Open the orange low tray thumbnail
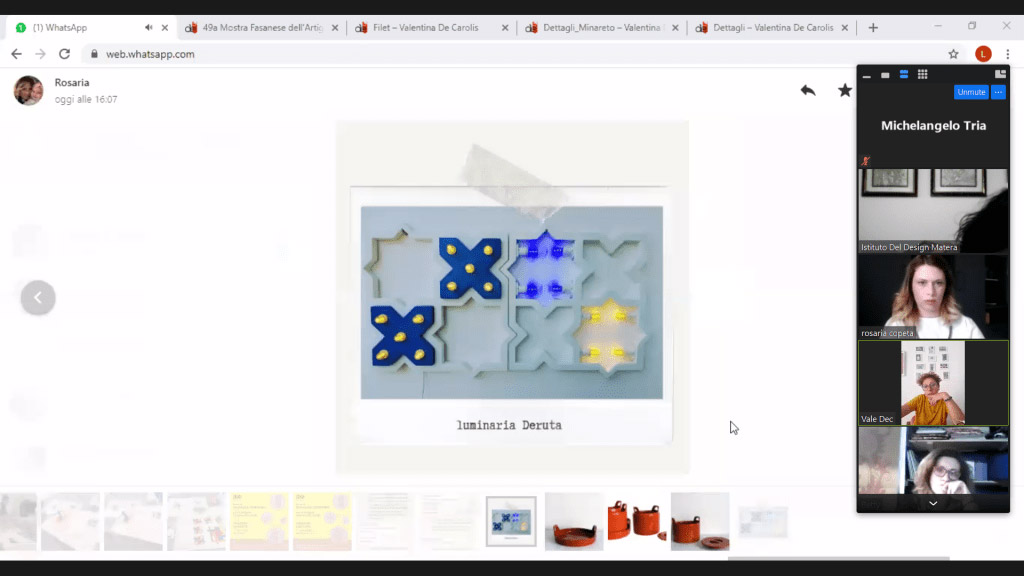 (x=574, y=521)
